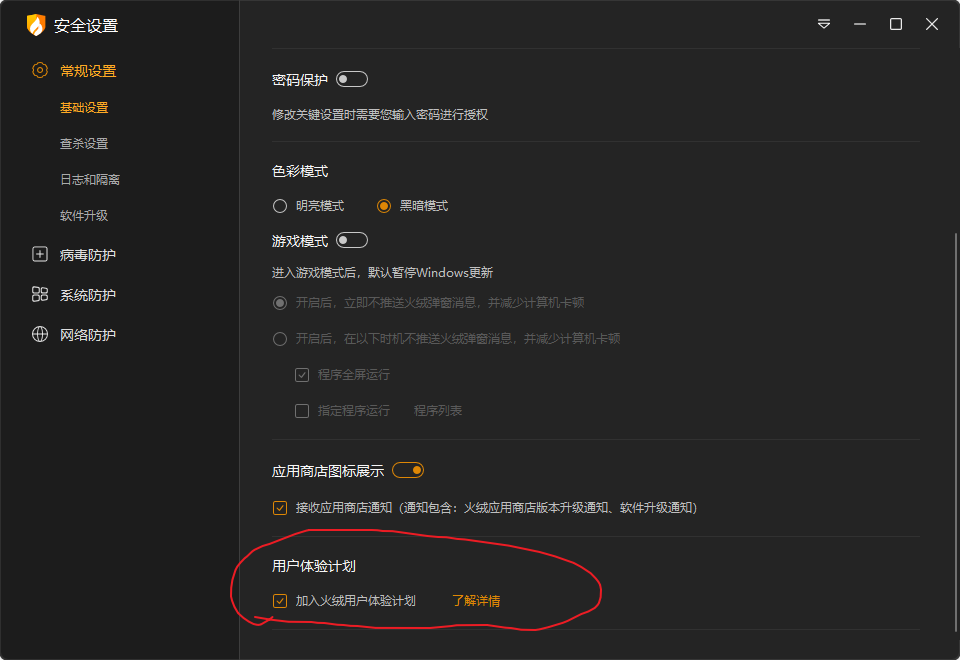Image resolution: width=960 pixels, height=660 pixels.
Task: Maximize the settings window
Action: (896, 24)
